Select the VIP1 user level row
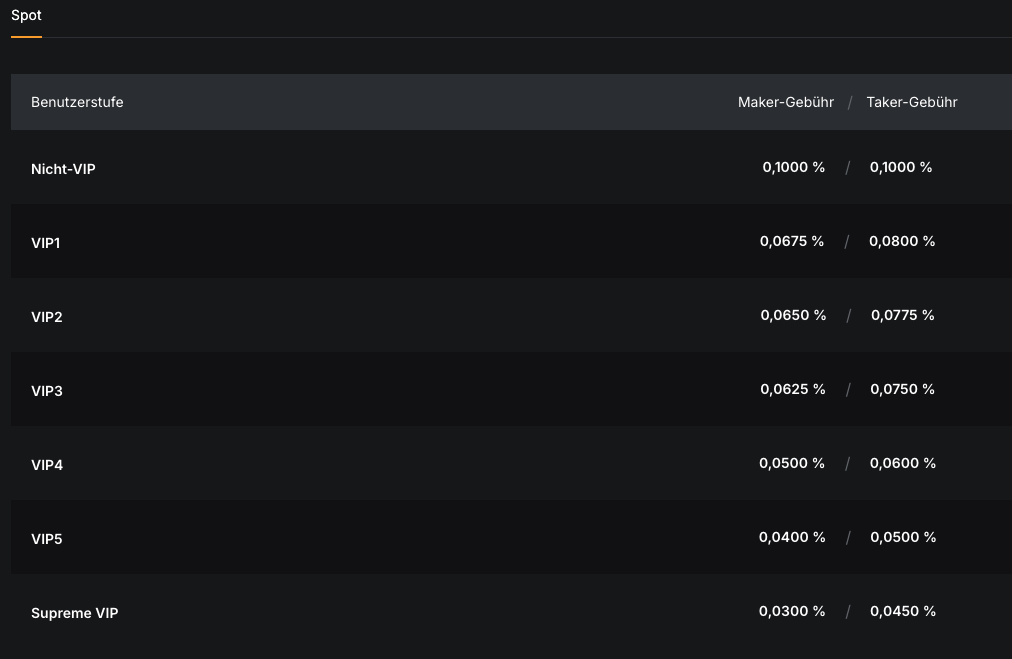 click(46, 243)
